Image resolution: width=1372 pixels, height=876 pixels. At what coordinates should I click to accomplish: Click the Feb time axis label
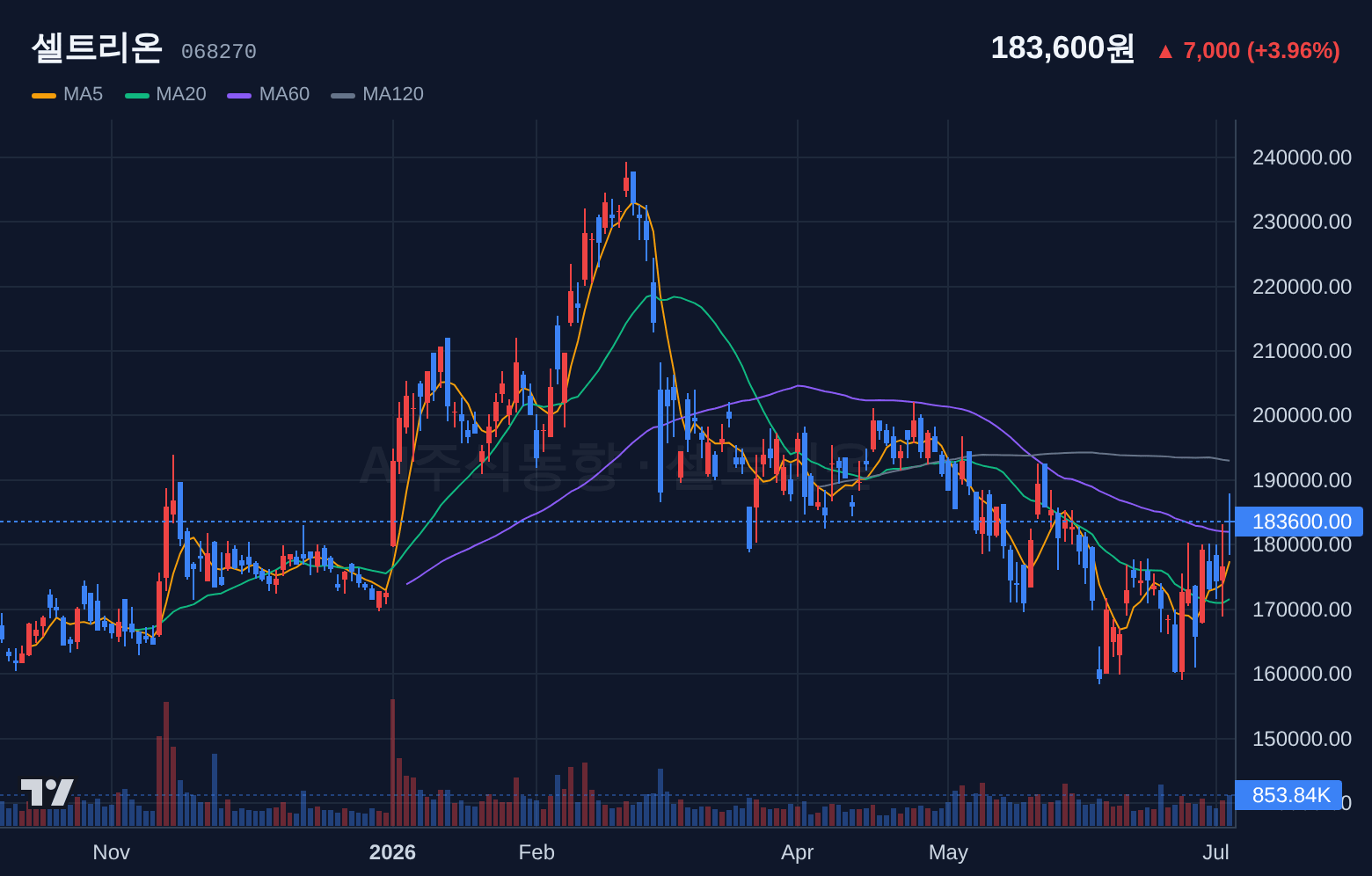point(536,852)
